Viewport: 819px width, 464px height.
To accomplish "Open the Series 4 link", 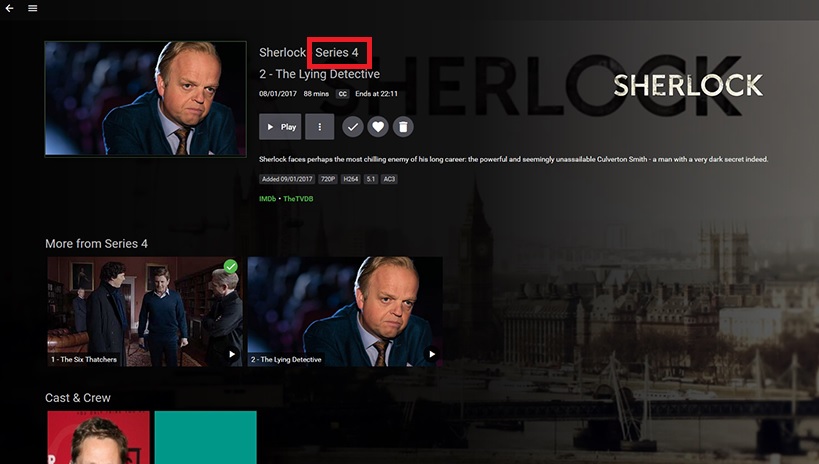I will (x=337, y=52).
